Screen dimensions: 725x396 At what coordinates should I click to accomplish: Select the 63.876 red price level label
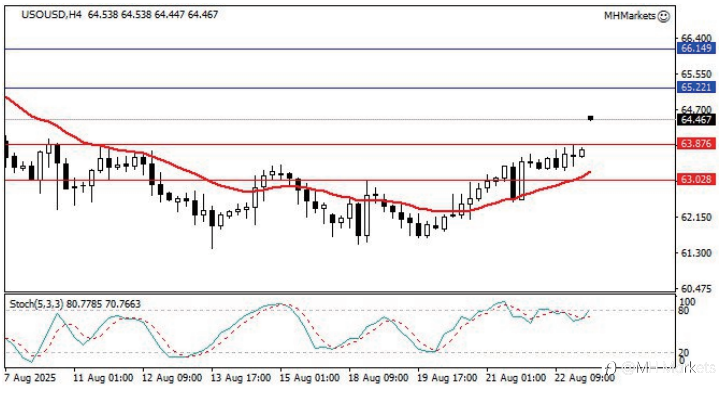pyautogui.click(x=696, y=144)
